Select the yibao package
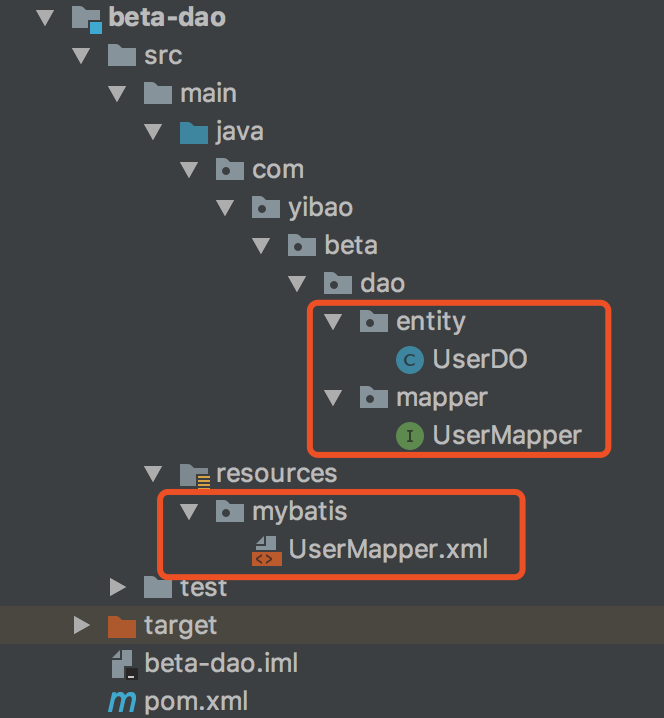The image size is (664, 718). [x=318, y=208]
